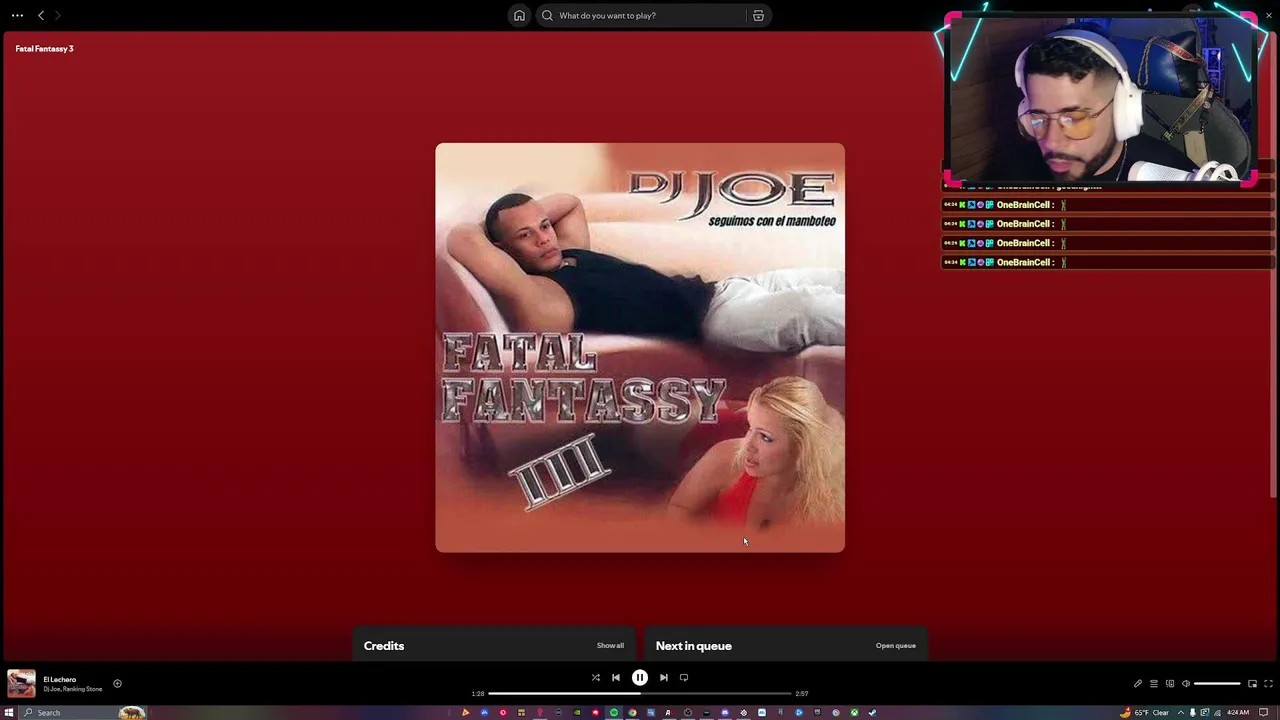Toggle the queue panel icon
This screenshot has width=1280, height=720.
[1154, 684]
